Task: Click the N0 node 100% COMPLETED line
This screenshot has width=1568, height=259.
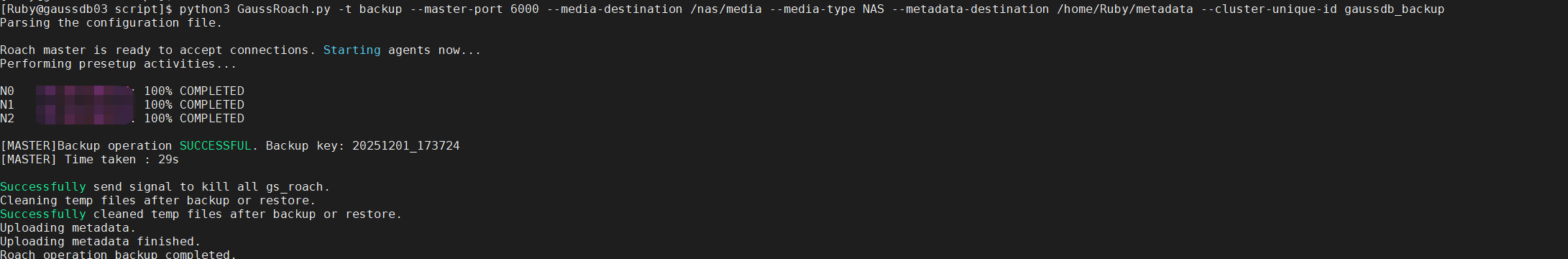Action: click(x=122, y=91)
